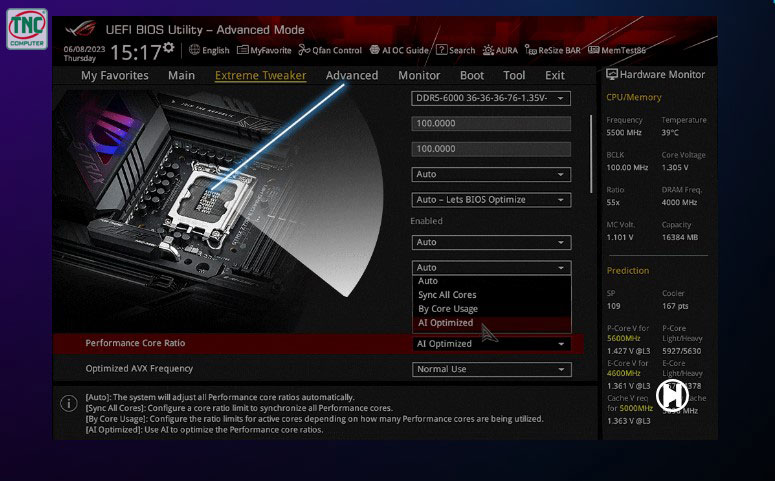Viewport: 775px width, 481px height.
Task: Click the info icon in the help pane
Action: click(69, 403)
